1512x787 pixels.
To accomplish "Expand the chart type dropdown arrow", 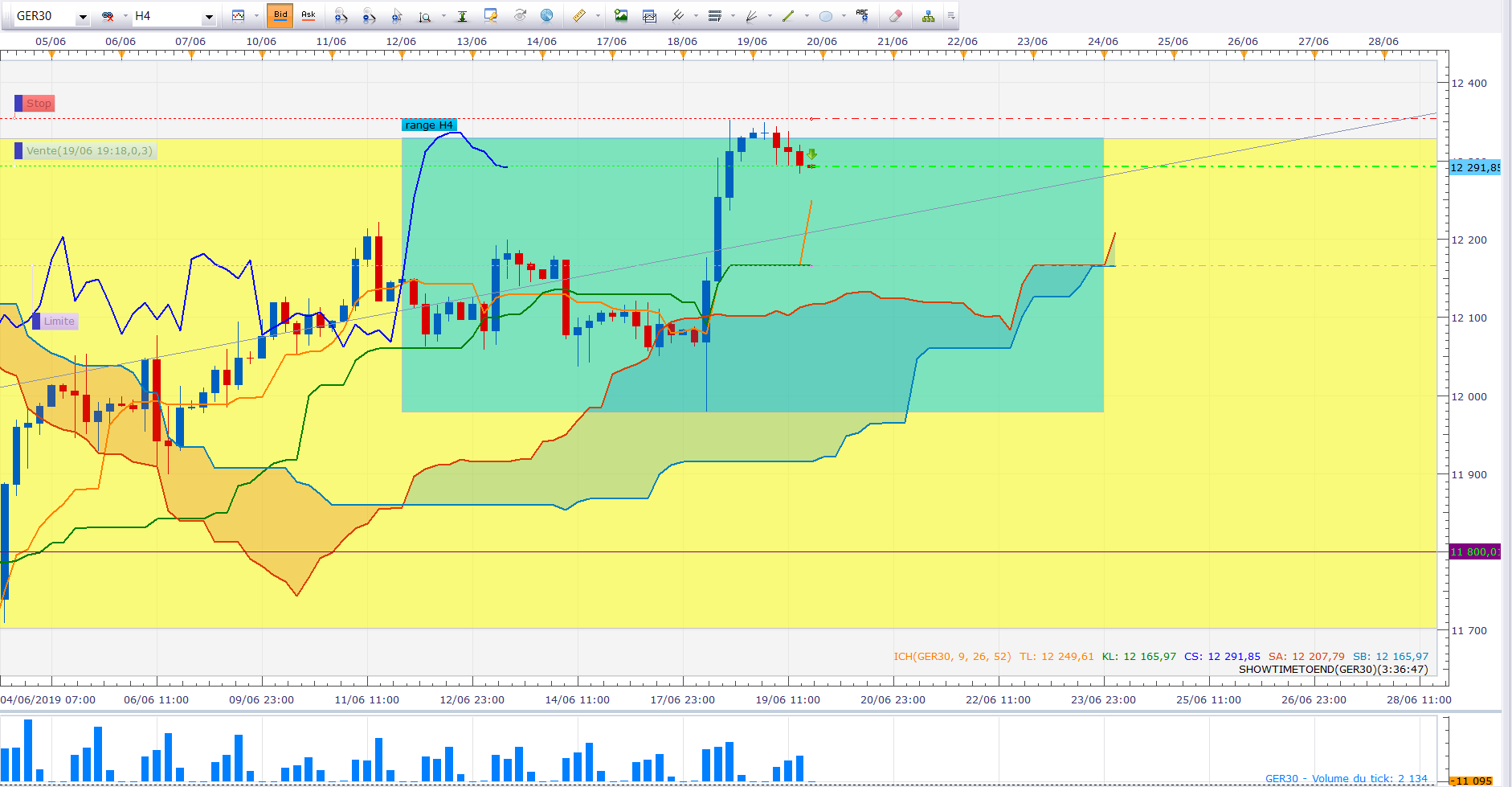I will (x=256, y=16).
